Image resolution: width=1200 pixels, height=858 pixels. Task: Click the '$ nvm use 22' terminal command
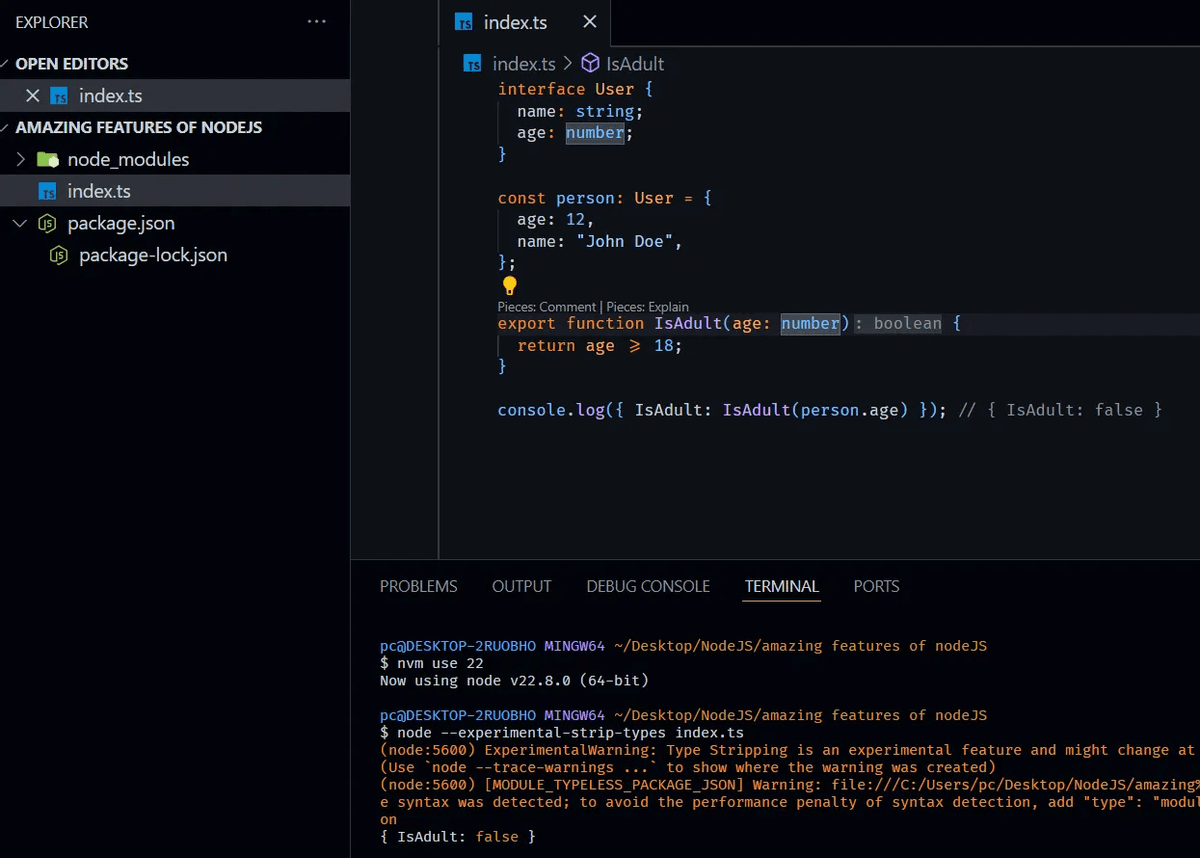click(431, 663)
